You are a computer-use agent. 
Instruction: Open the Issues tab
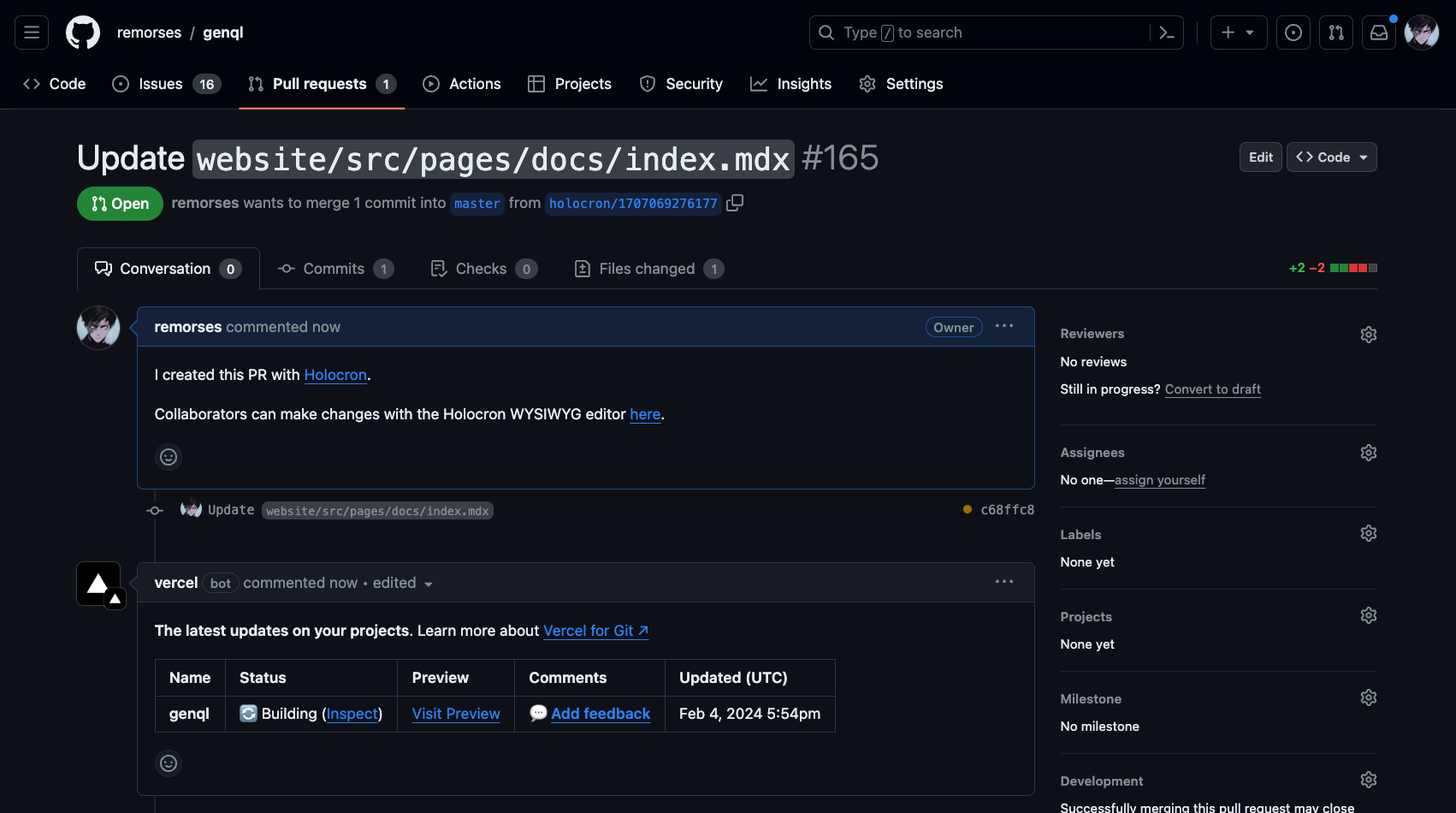[167, 84]
